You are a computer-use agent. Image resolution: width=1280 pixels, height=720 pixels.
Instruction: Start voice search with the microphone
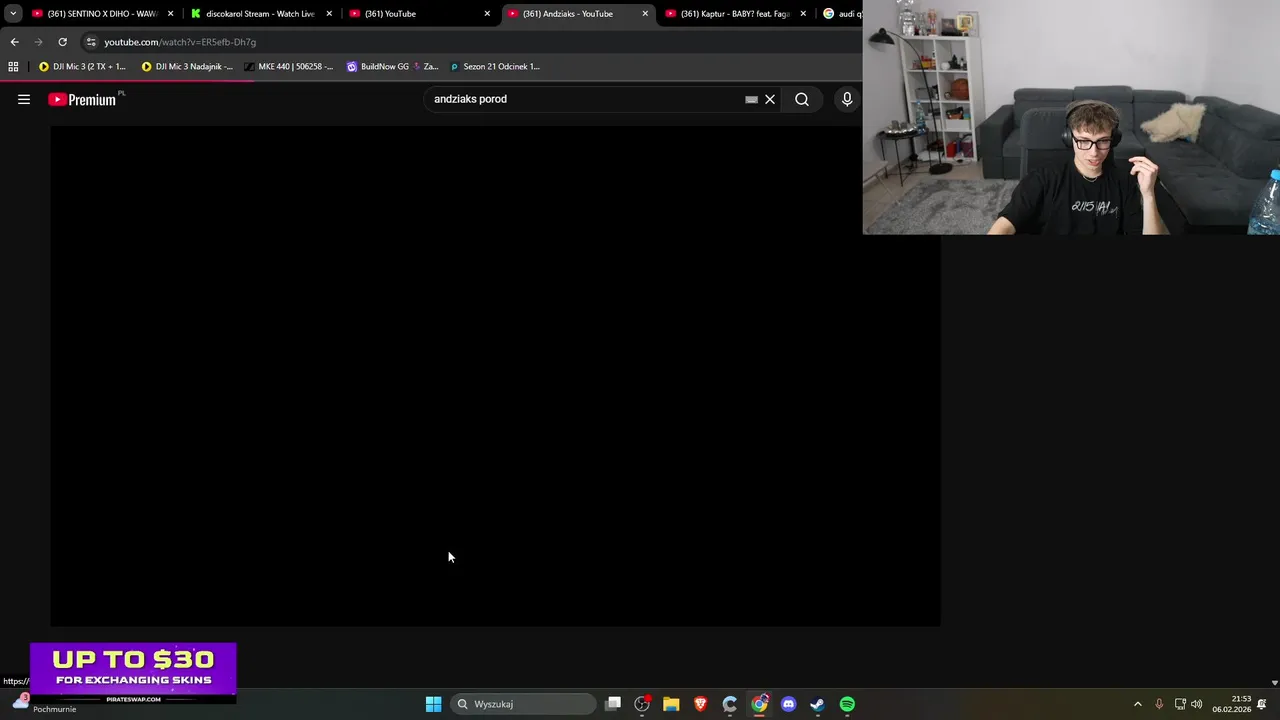pos(847,99)
